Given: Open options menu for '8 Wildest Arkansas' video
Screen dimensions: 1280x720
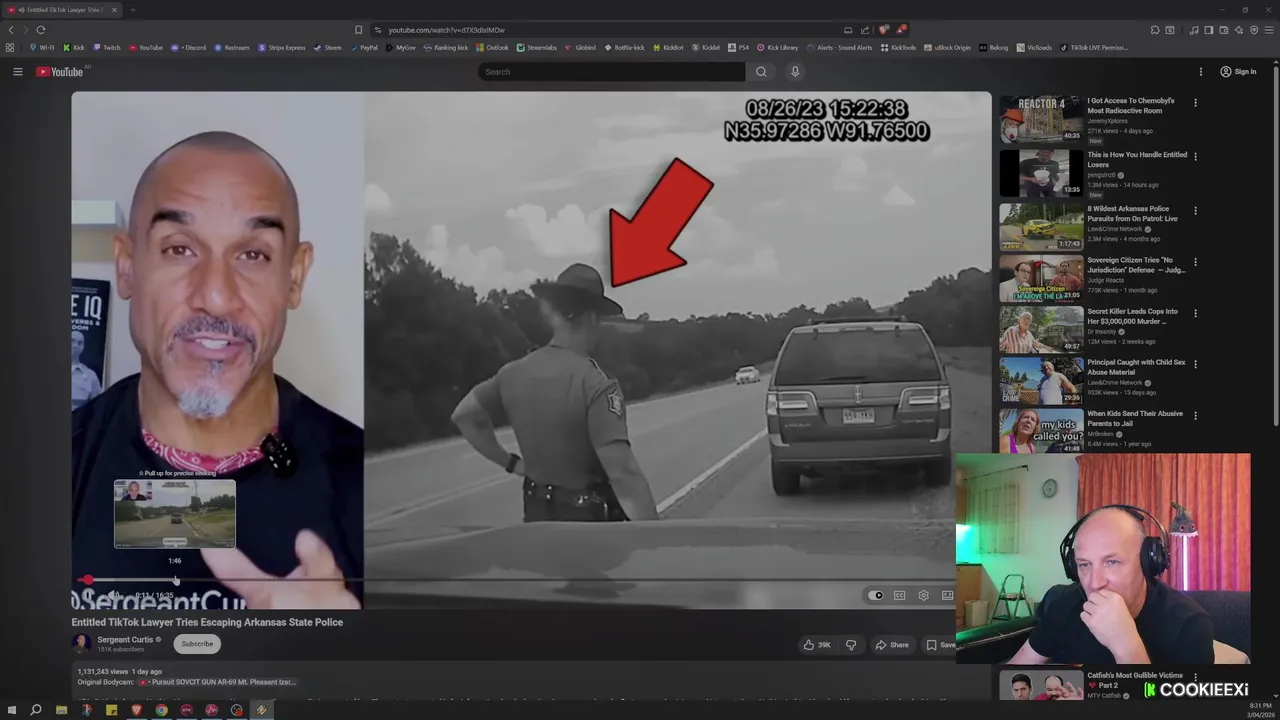Looking at the screenshot, I should 1195,211.
